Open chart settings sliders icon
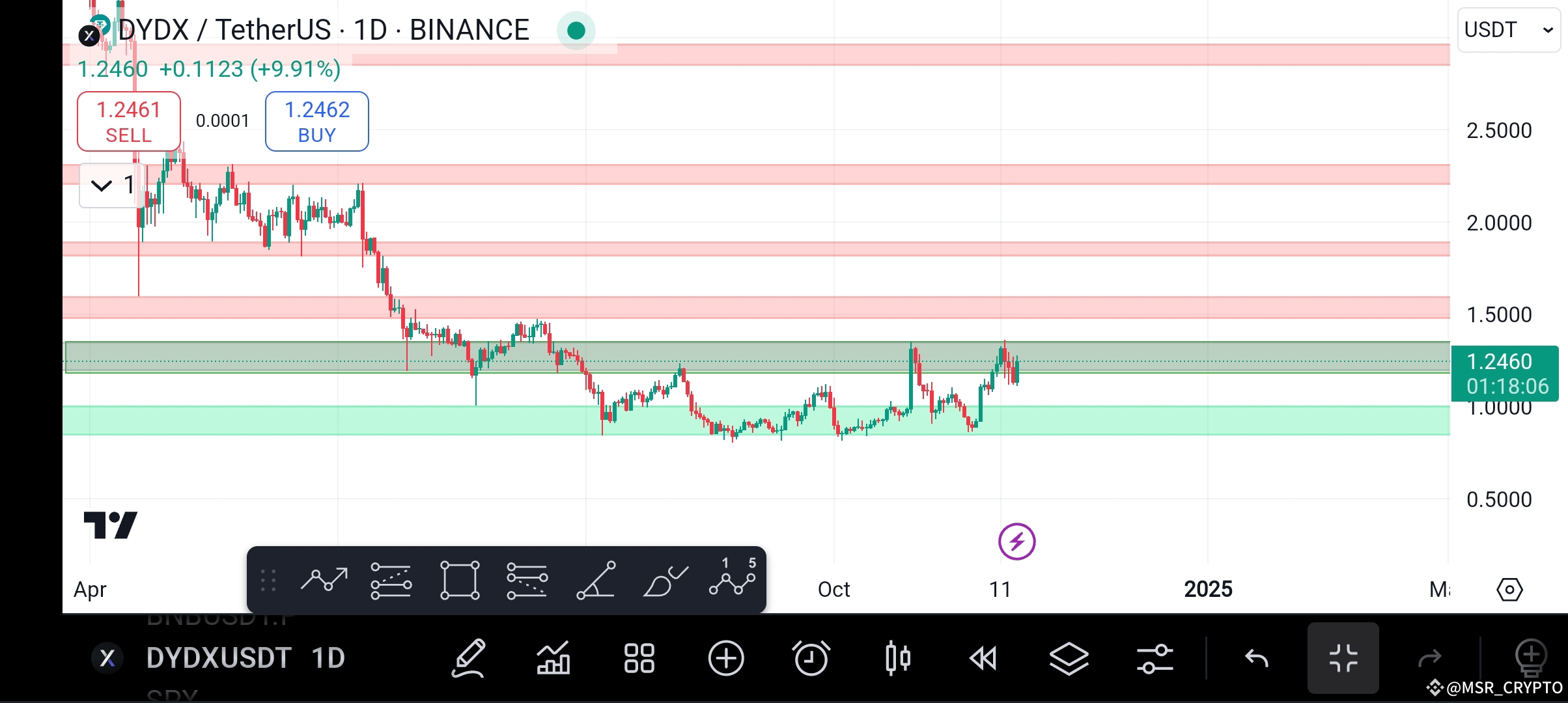Screen dimensions: 1568x703 coord(1155,658)
